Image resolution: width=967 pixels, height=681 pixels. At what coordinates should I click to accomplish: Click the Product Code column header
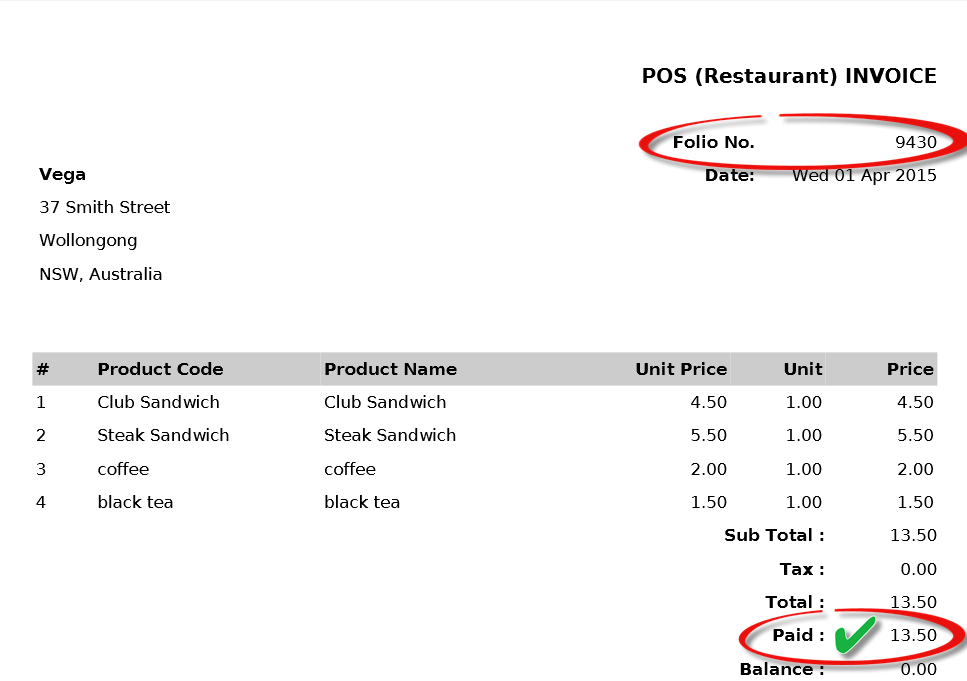point(160,369)
